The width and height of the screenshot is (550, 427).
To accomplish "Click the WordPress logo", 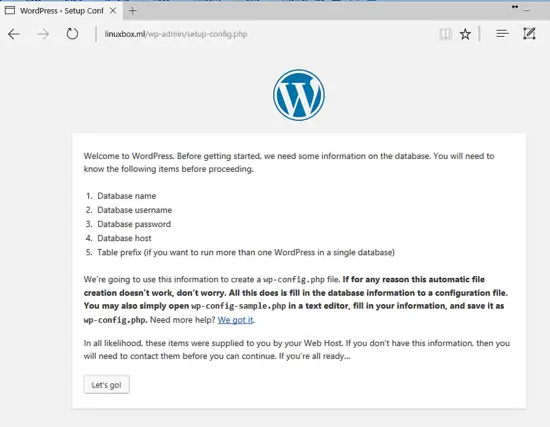I will [x=299, y=95].
